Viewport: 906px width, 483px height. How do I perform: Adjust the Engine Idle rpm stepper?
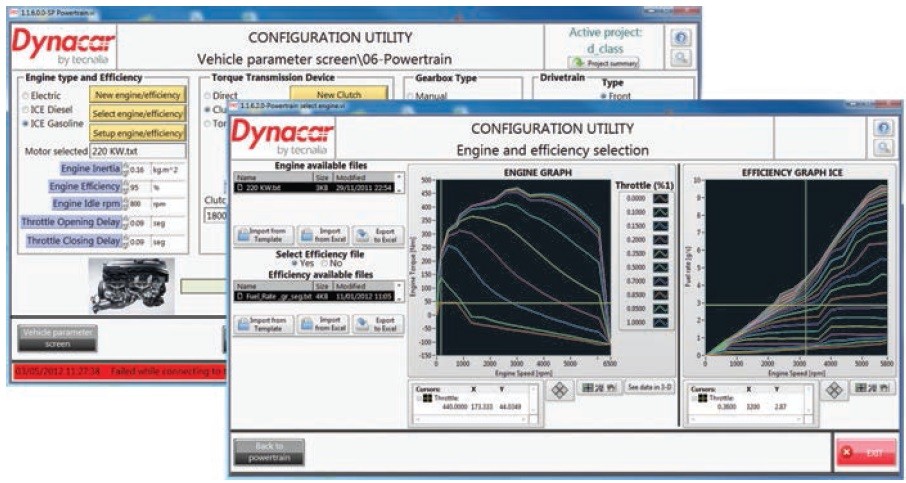click(x=125, y=204)
